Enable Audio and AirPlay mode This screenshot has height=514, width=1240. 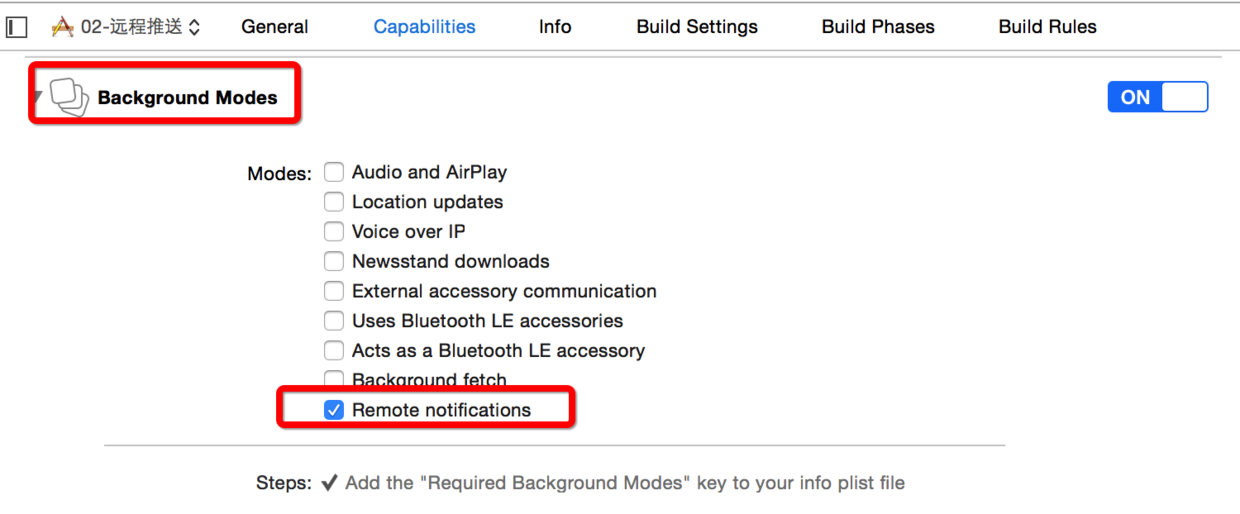tap(334, 172)
